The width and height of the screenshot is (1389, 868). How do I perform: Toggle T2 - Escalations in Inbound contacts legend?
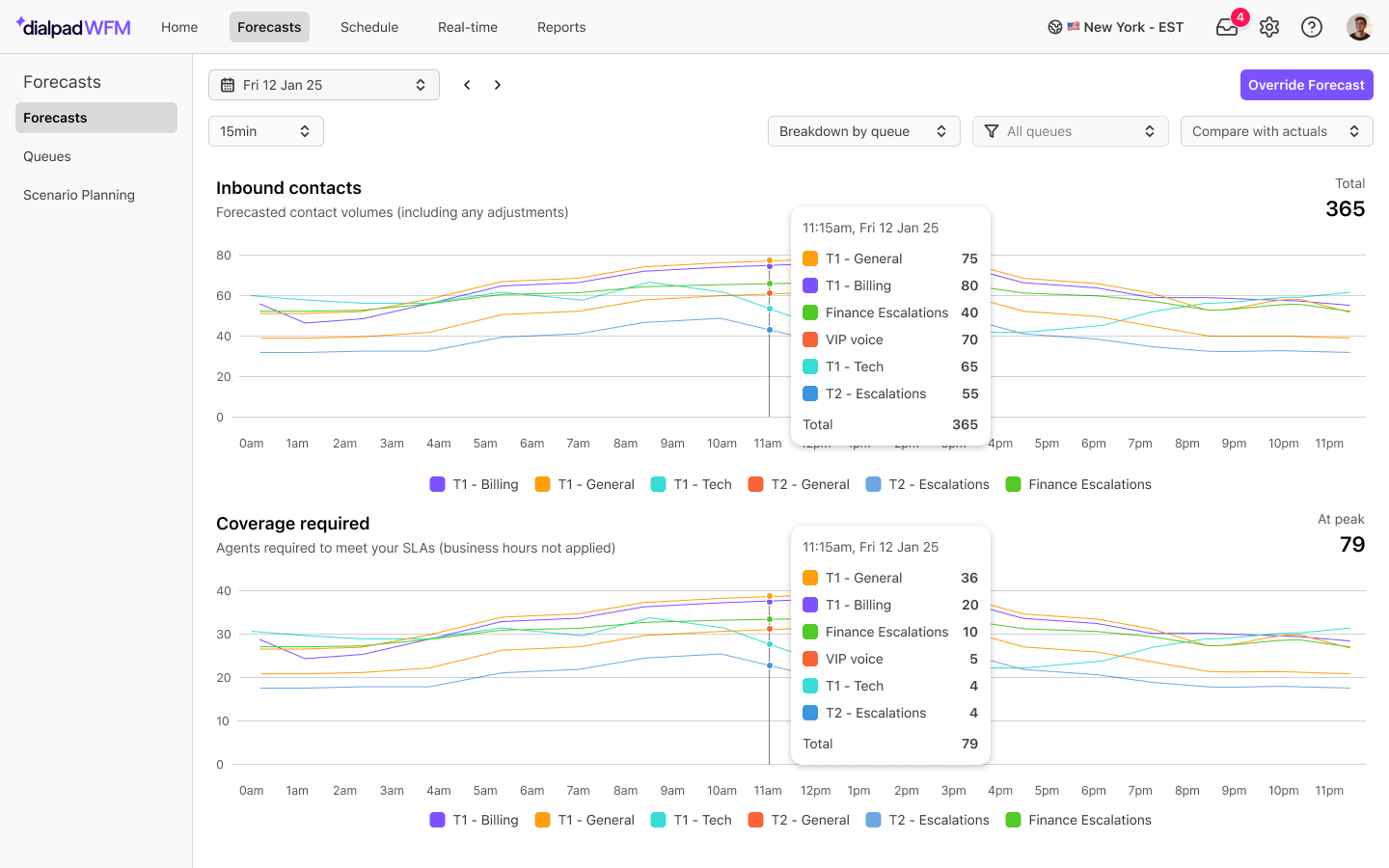click(928, 484)
